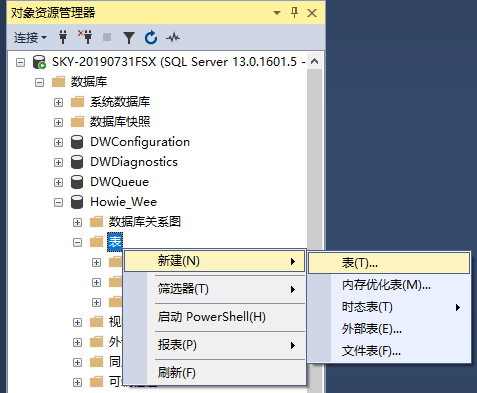Click the pin auto-hide icon in panel header
The height and width of the screenshot is (393, 477).
[x=294, y=13]
